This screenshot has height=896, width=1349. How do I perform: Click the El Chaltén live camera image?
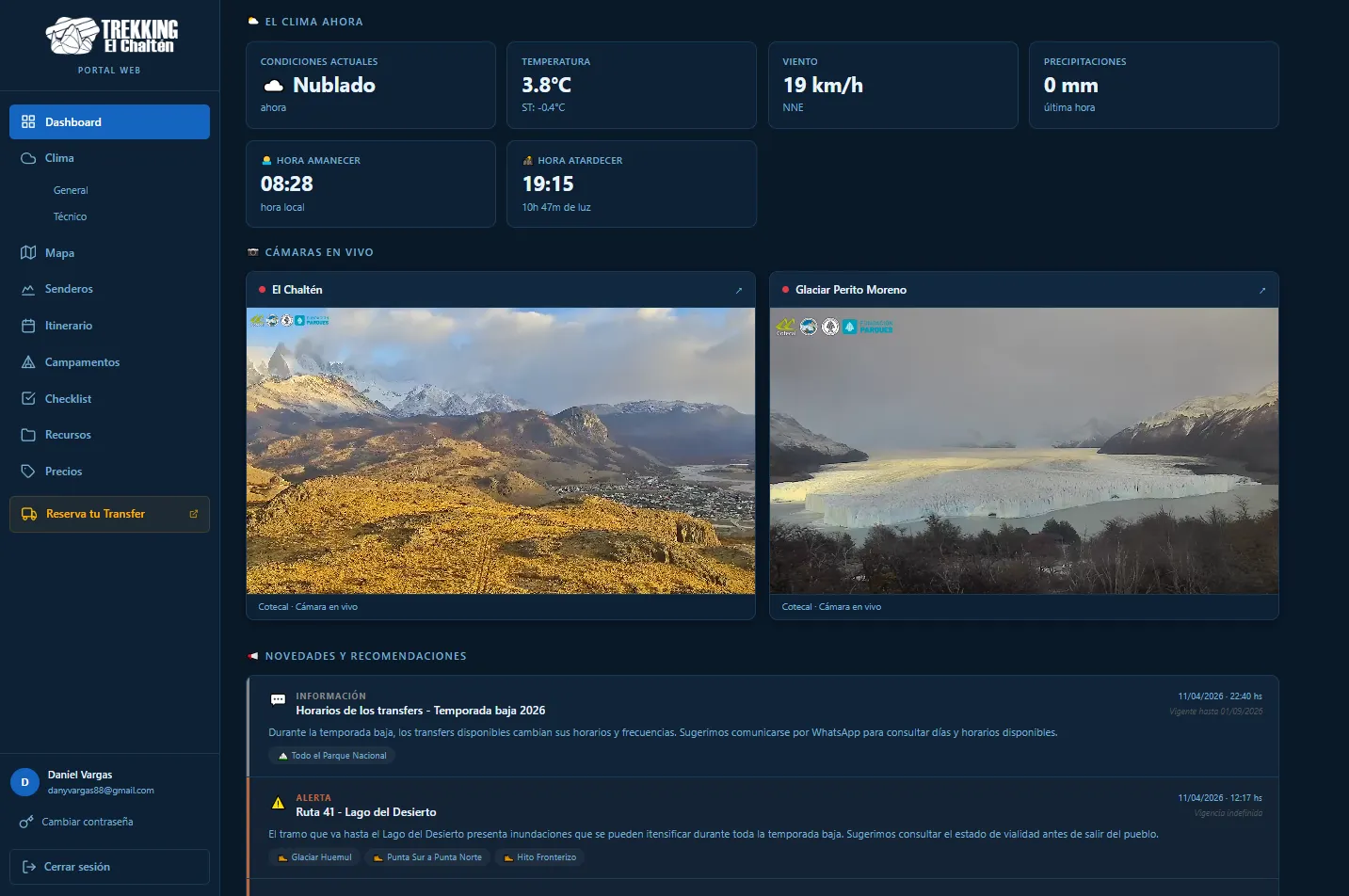click(500, 450)
